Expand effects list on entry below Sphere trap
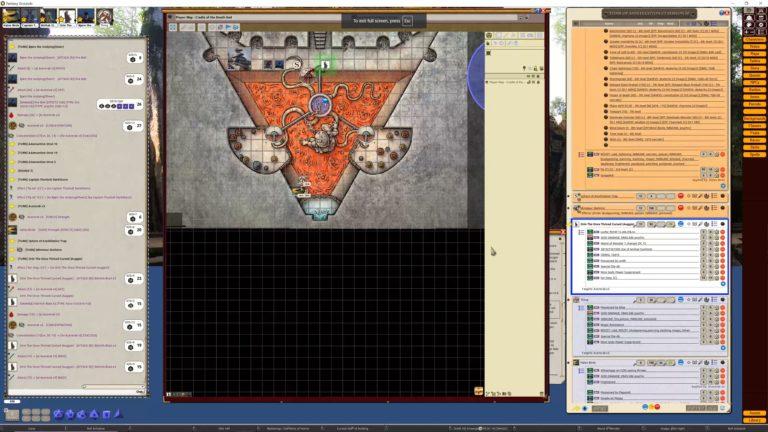The width and height of the screenshot is (768, 432). 714,208
